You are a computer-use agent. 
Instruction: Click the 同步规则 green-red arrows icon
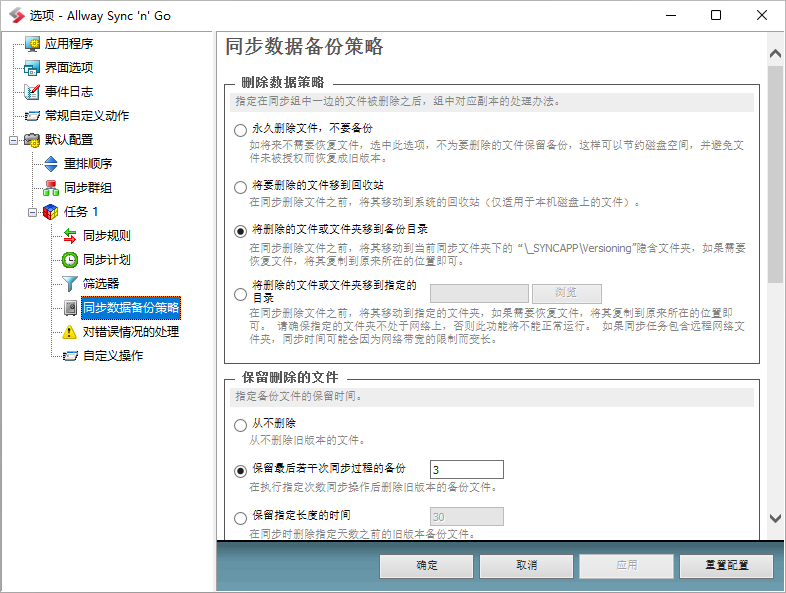tap(70, 236)
